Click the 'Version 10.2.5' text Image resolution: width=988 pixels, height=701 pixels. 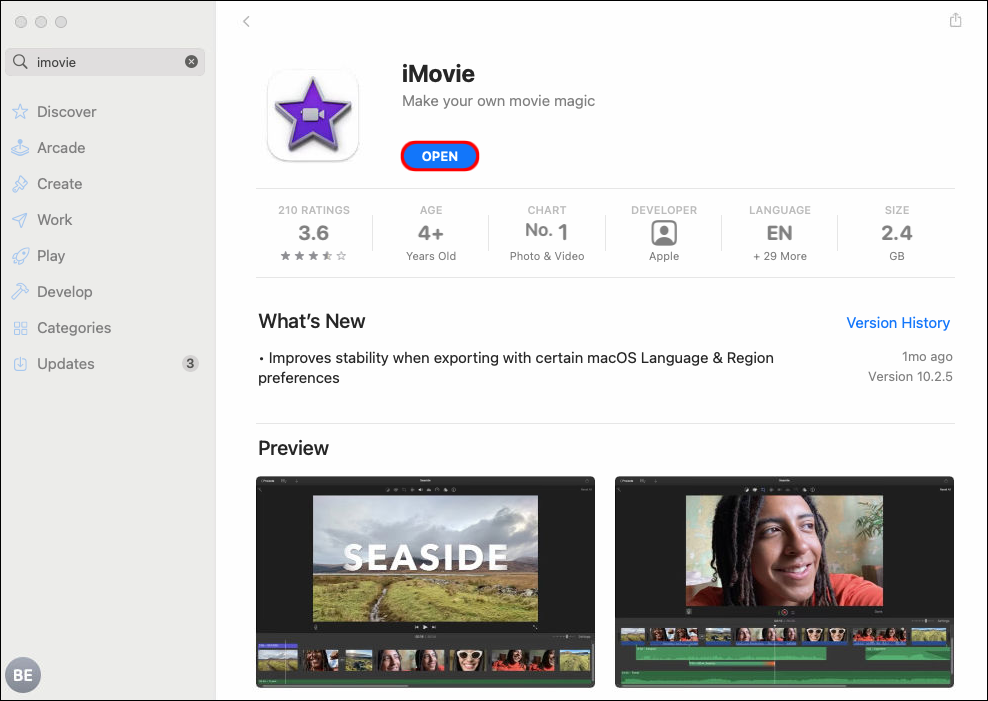pyautogui.click(x=910, y=377)
